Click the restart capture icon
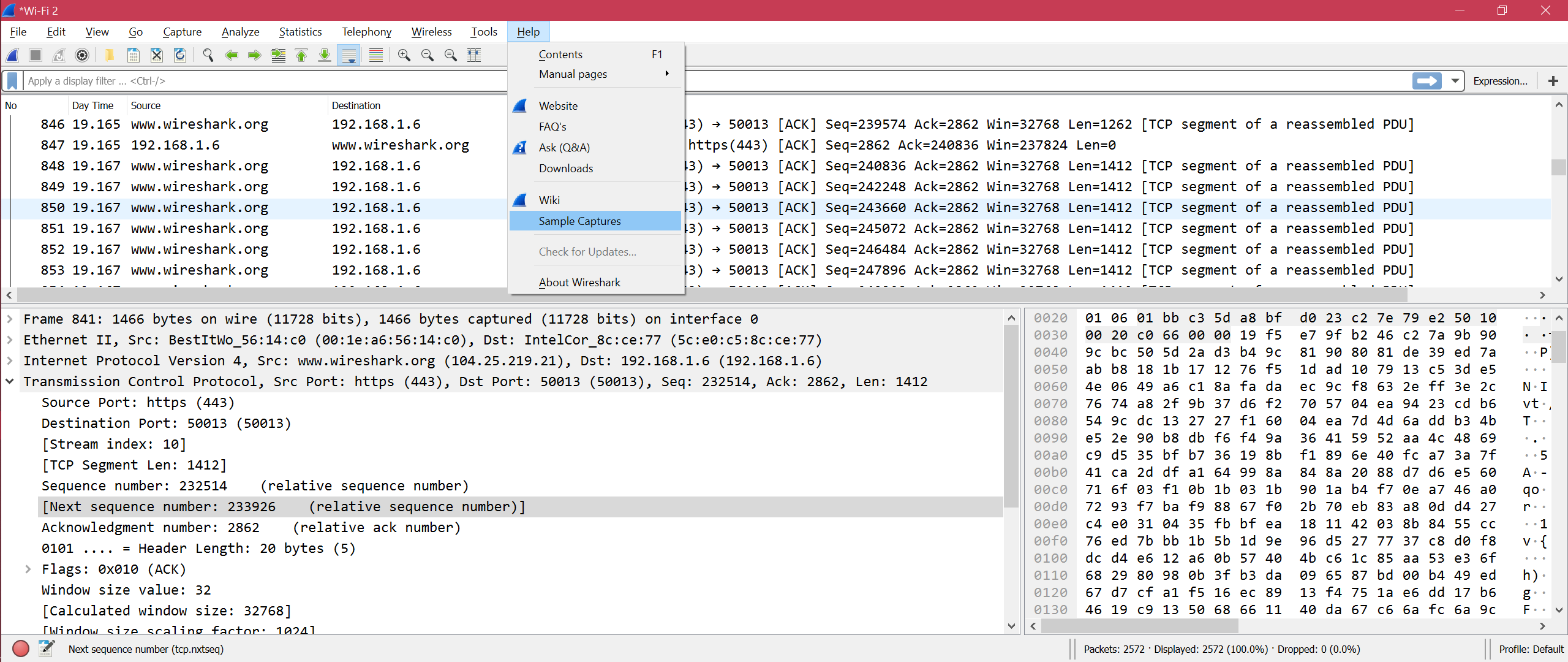 pos(57,55)
